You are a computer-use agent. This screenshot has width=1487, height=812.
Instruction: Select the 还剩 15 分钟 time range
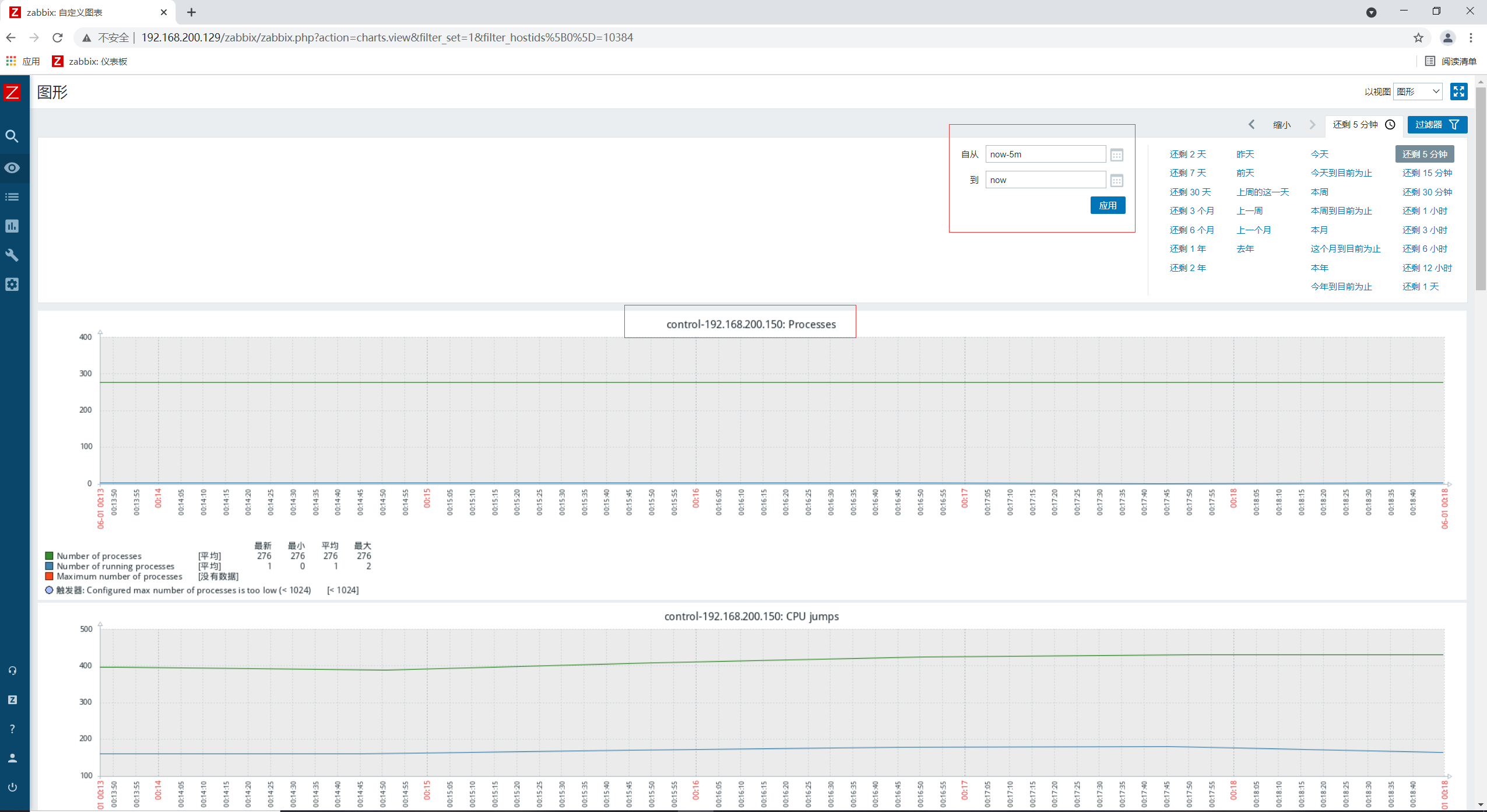1426,173
